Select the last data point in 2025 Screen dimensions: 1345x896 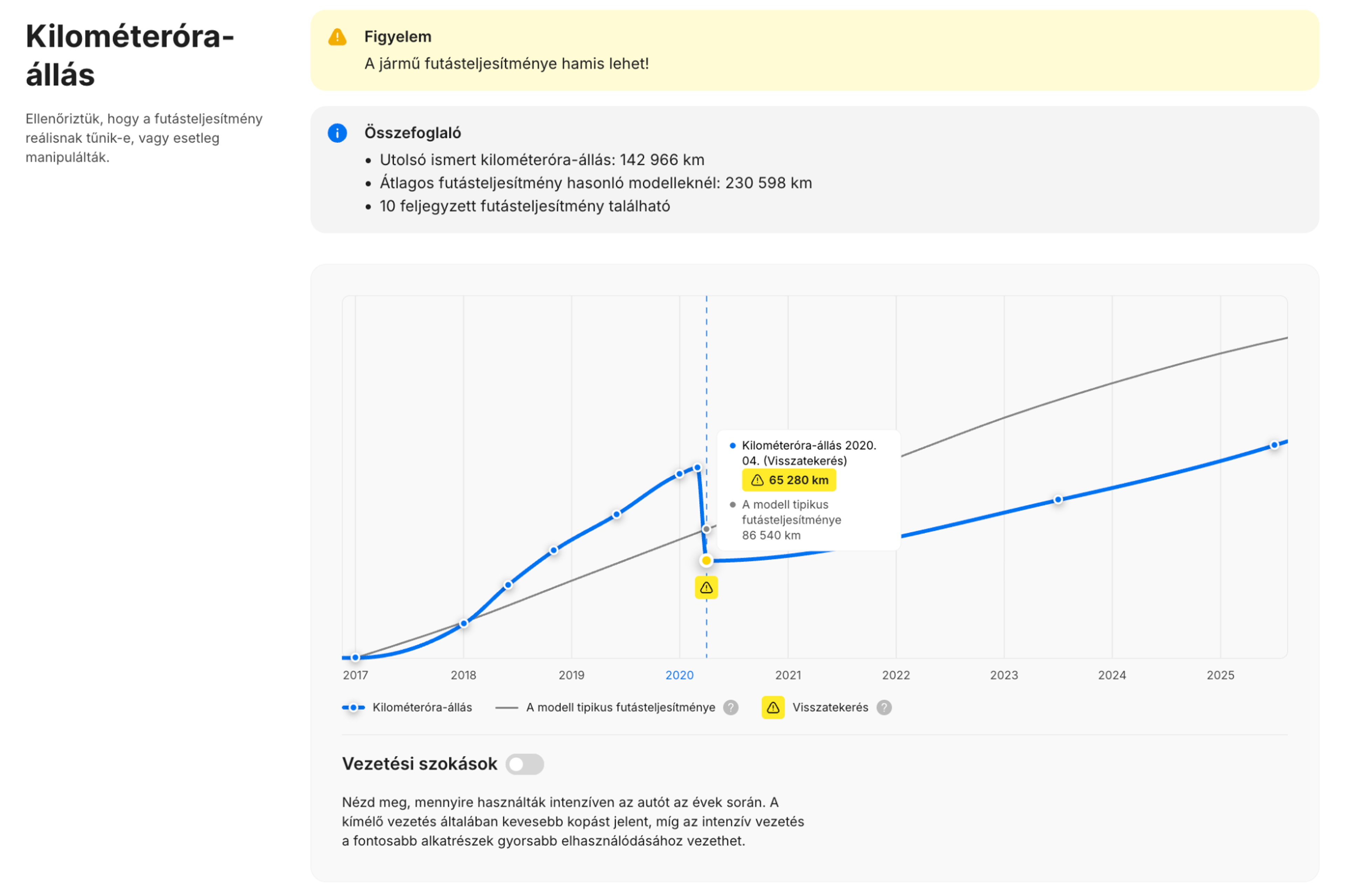click(1274, 445)
